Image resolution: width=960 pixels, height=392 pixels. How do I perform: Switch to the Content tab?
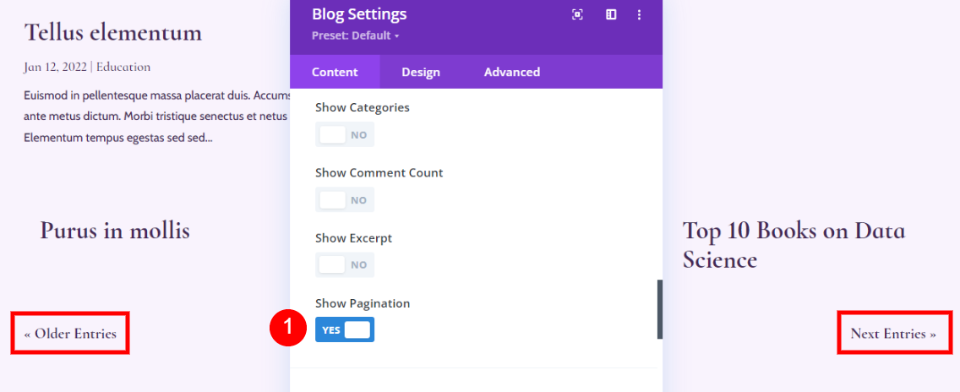click(x=335, y=72)
